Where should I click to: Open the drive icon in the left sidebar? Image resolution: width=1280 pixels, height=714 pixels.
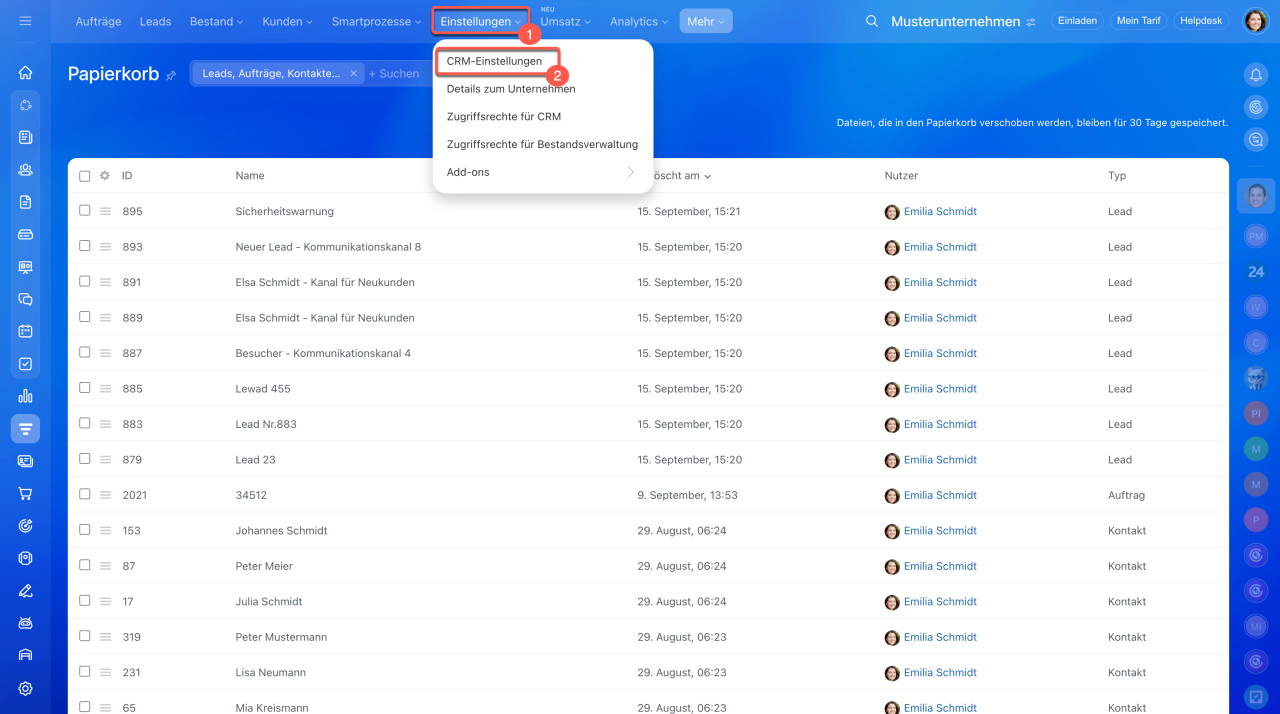26,235
